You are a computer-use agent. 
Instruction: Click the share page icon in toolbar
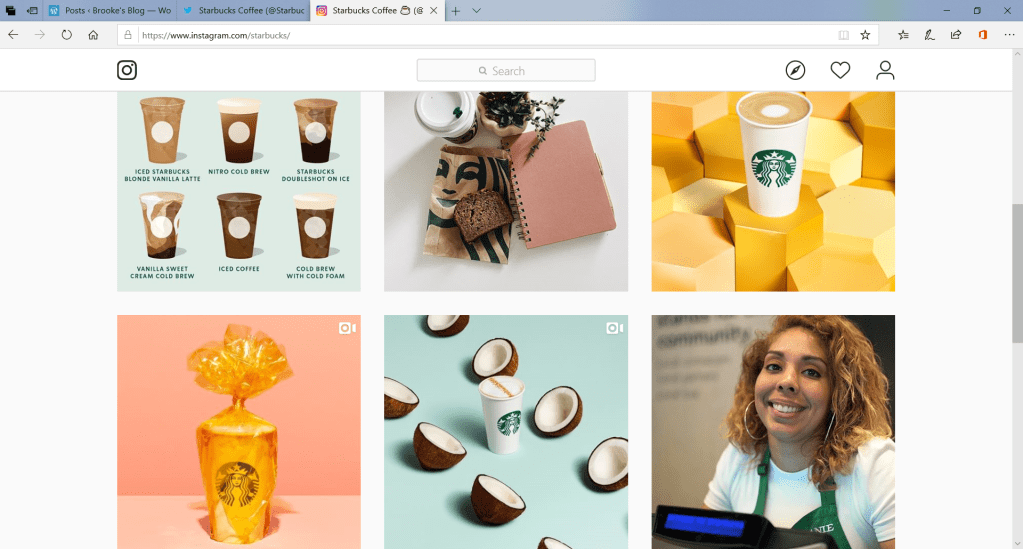click(x=956, y=34)
